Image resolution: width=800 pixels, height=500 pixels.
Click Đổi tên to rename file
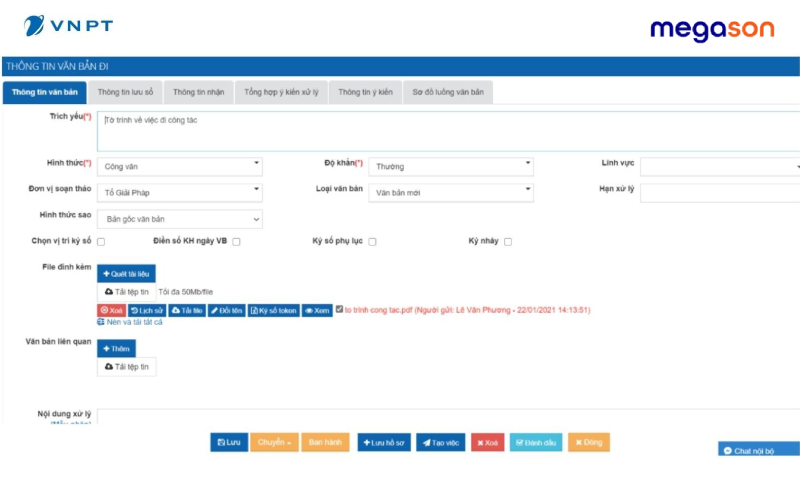pyautogui.click(x=227, y=310)
